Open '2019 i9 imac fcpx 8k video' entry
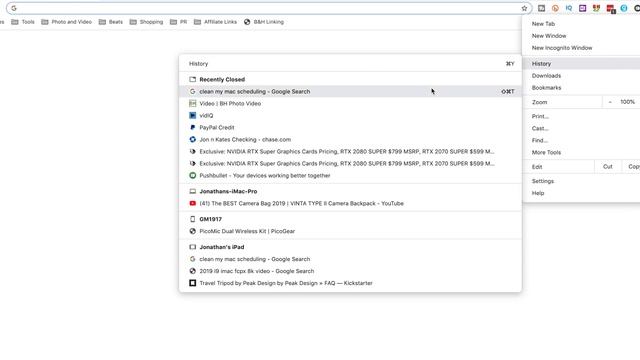Viewport: 640px width, 360px height. tap(350, 271)
